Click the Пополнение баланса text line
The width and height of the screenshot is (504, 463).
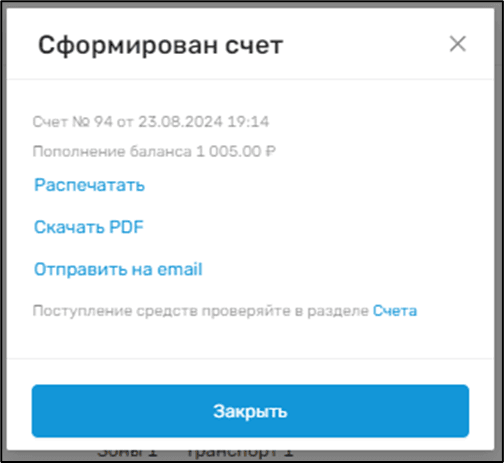click(x=154, y=151)
